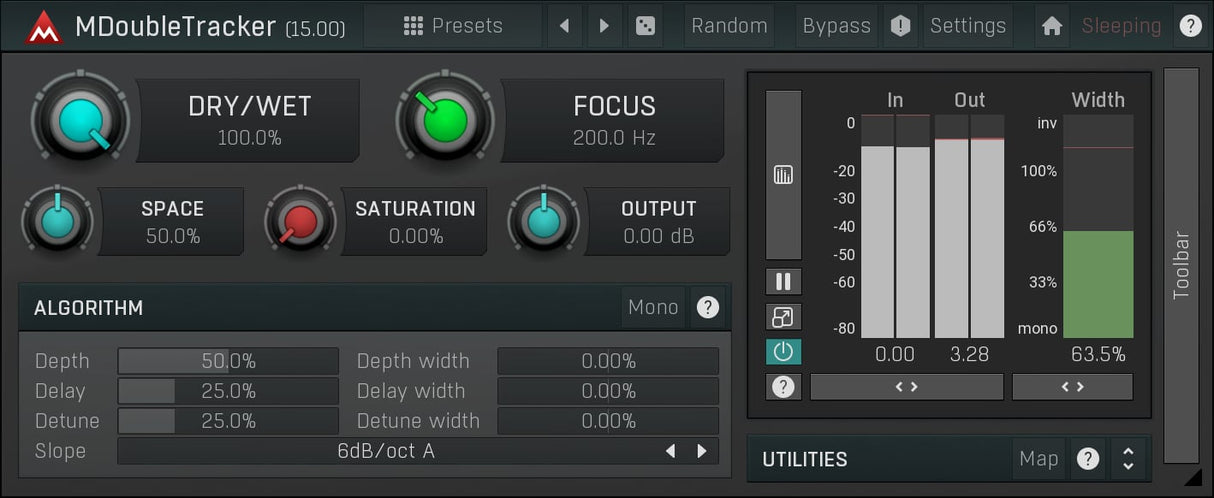Viewport: 1214px width, 498px height.
Task: Load next preset with right arrow
Action: coord(604,26)
